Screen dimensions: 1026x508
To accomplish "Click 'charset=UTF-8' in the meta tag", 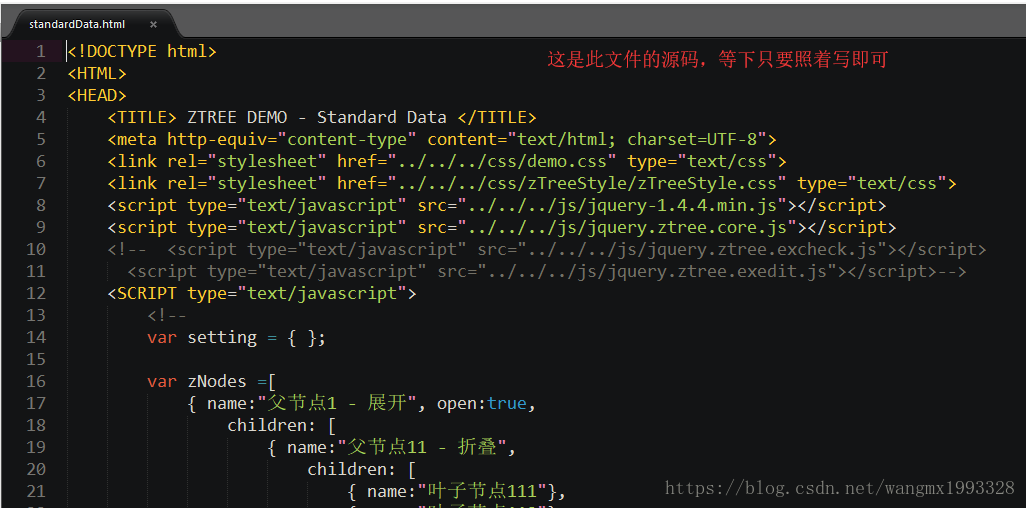I will (692, 139).
